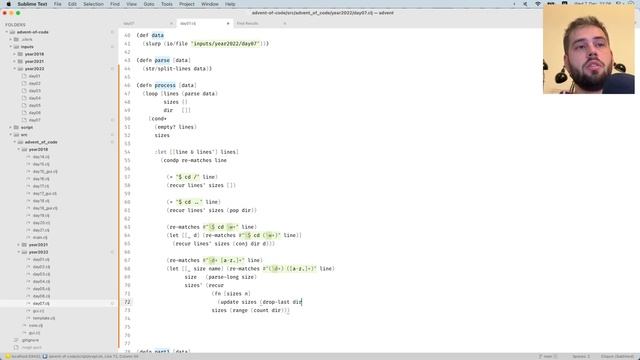
Task: Open day04 input file
Action: (34, 98)
